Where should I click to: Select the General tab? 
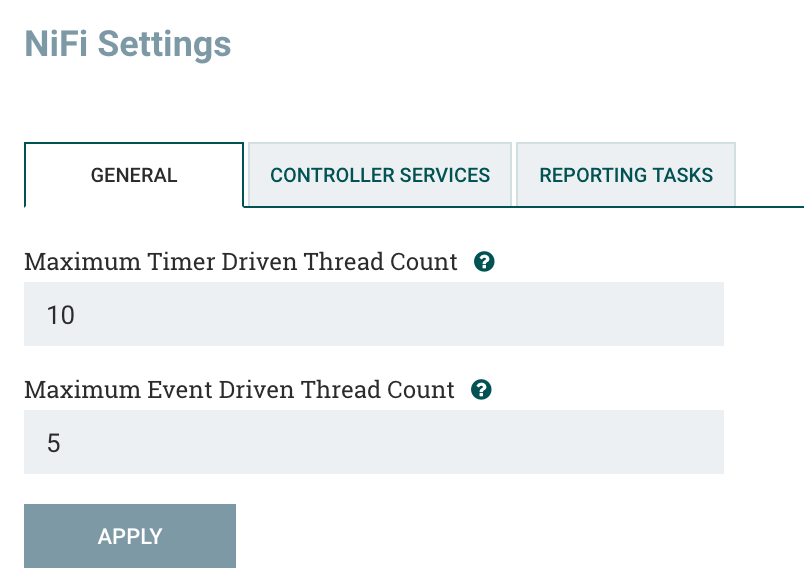134,175
